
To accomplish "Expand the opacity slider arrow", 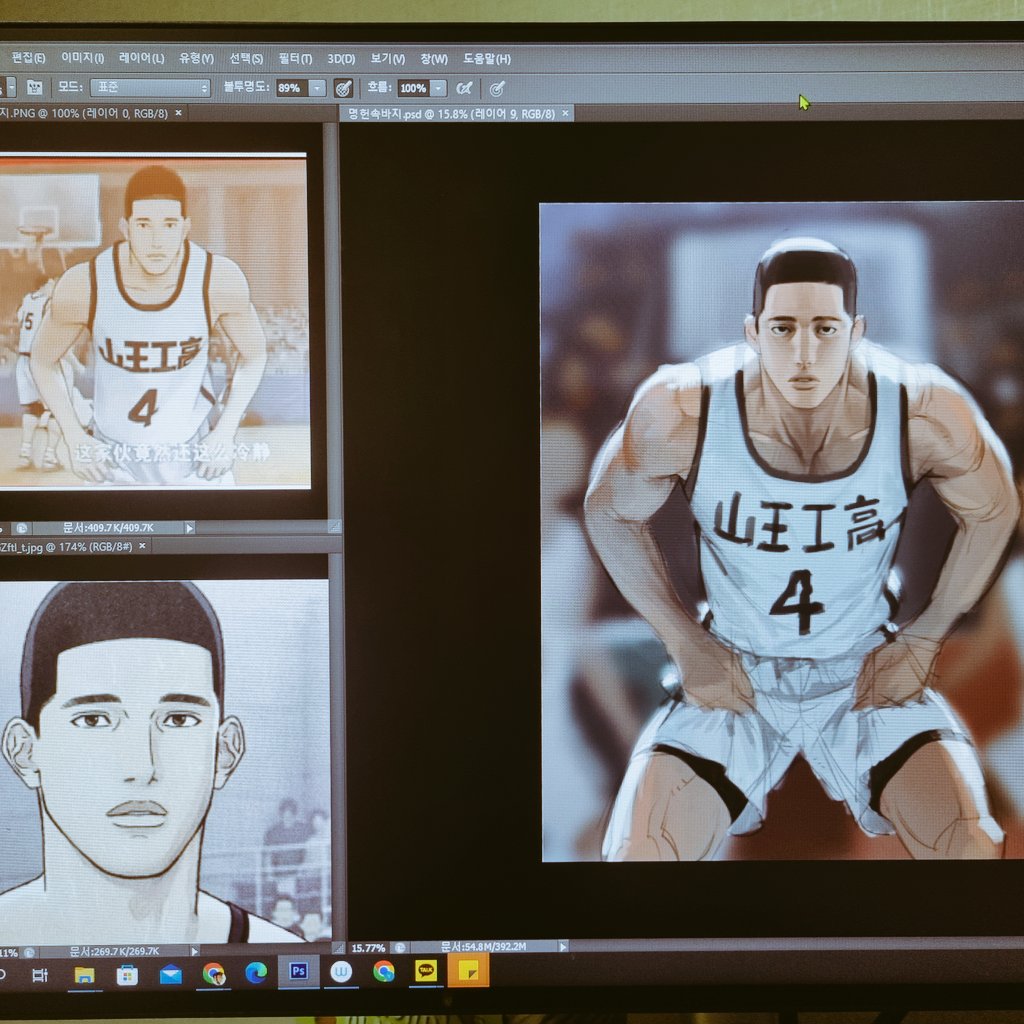I will tap(317, 88).
